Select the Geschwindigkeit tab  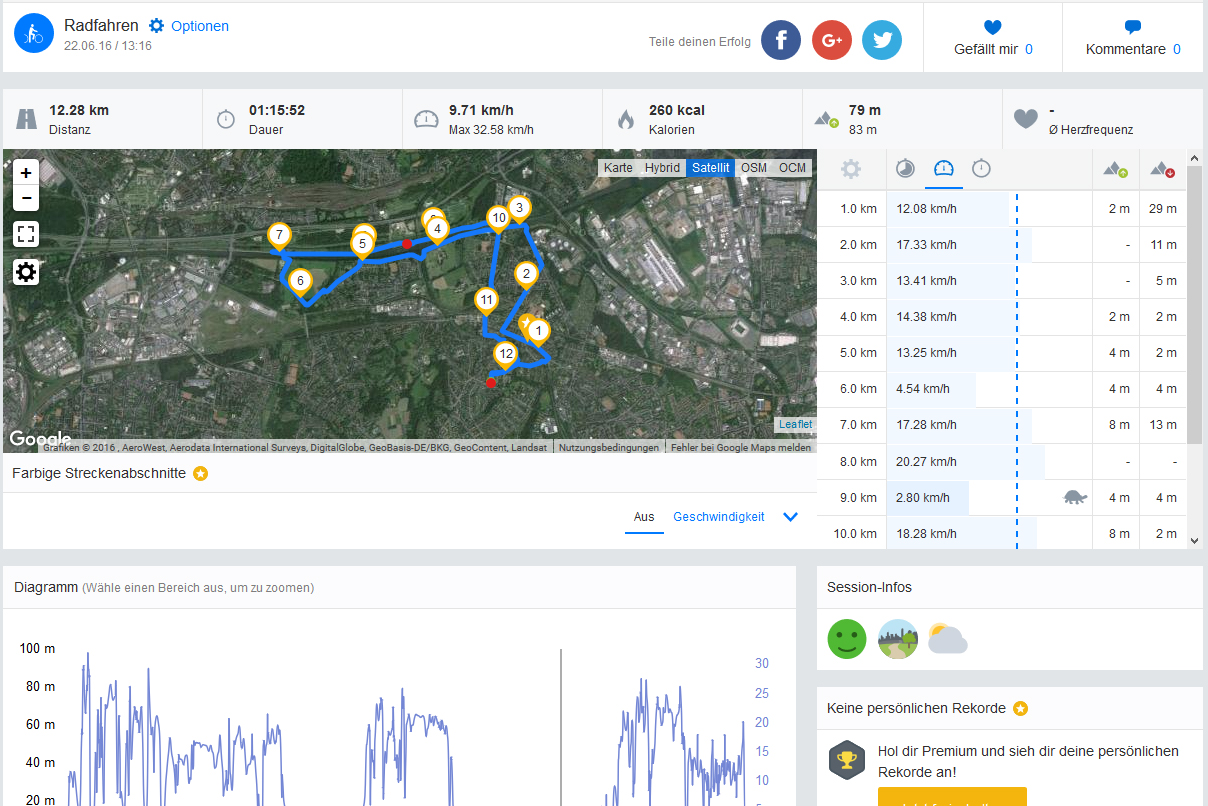coord(718,517)
